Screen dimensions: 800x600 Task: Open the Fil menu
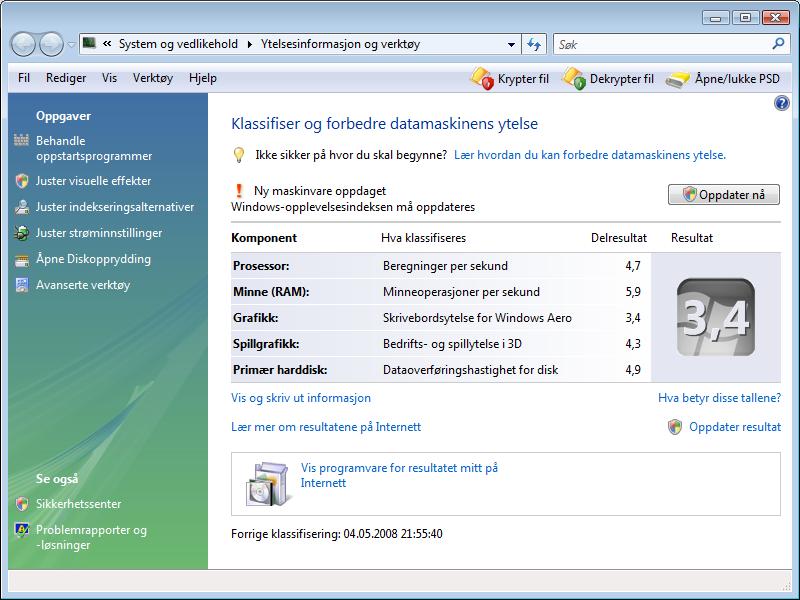pos(24,78)
